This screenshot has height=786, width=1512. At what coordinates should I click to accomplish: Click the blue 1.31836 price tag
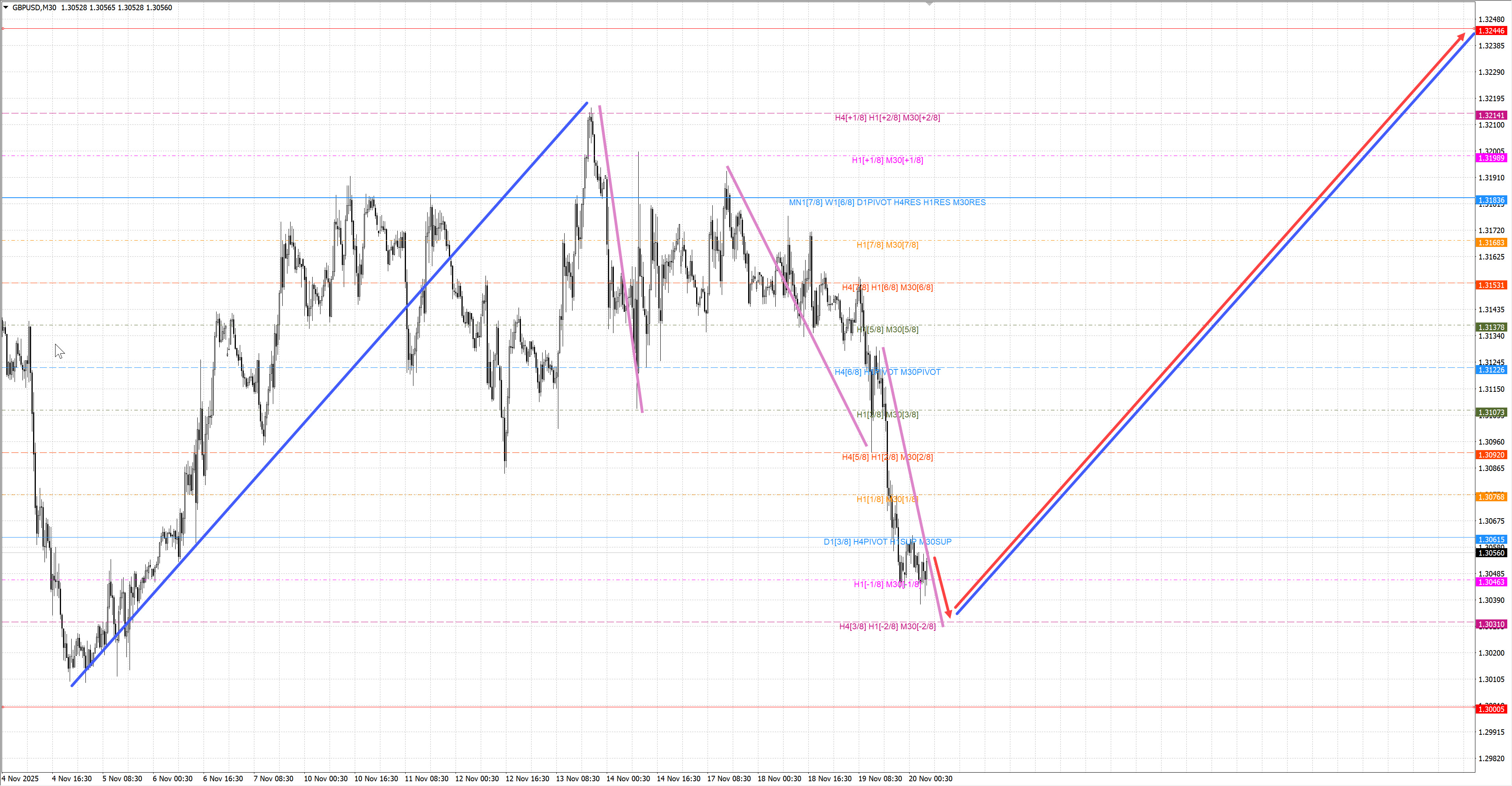click(x=1491, y=200)
